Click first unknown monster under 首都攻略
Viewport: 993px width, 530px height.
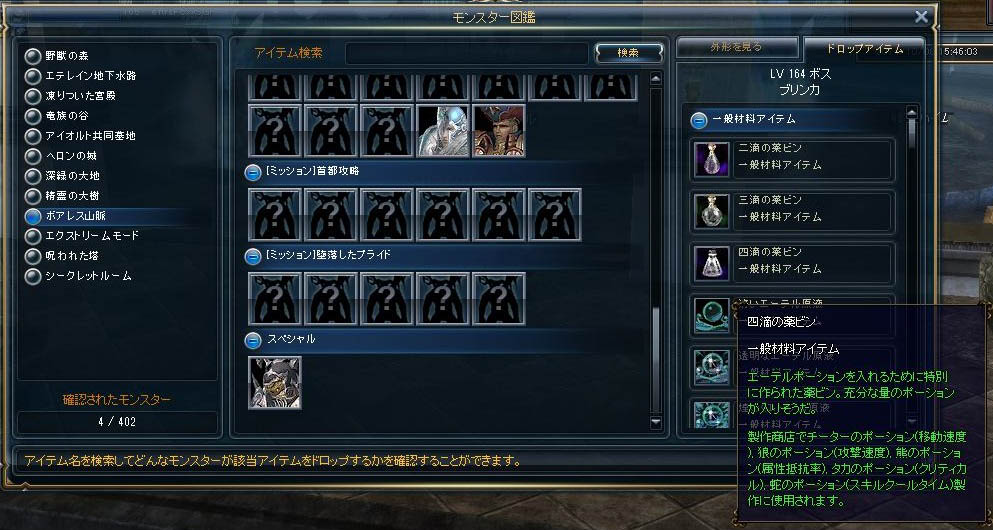click(275, 215)
